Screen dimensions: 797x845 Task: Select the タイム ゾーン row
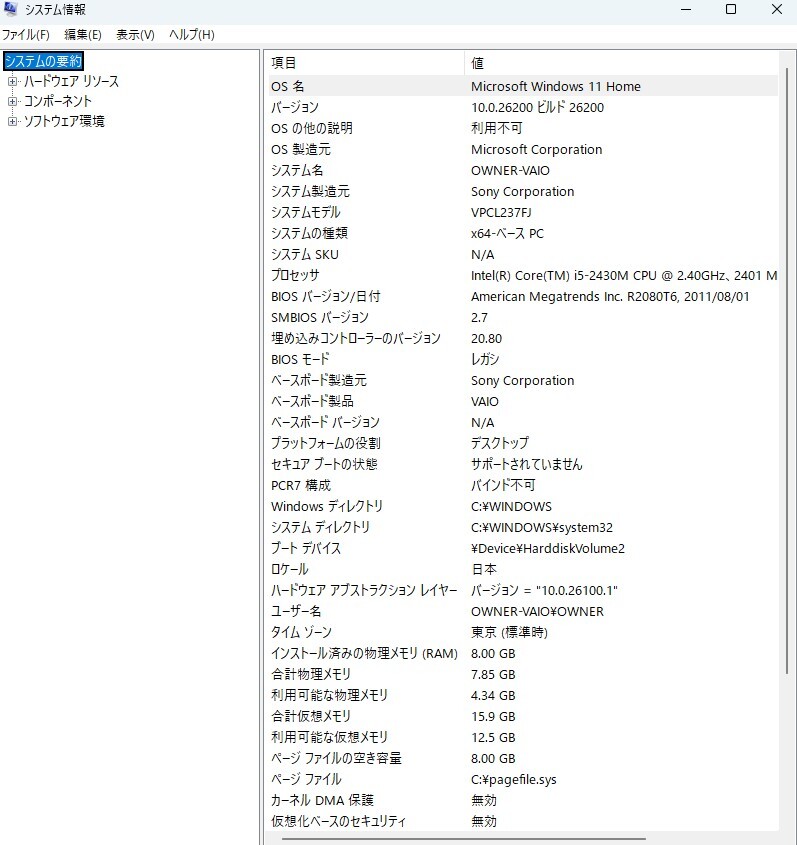click(x=523, y=633)
